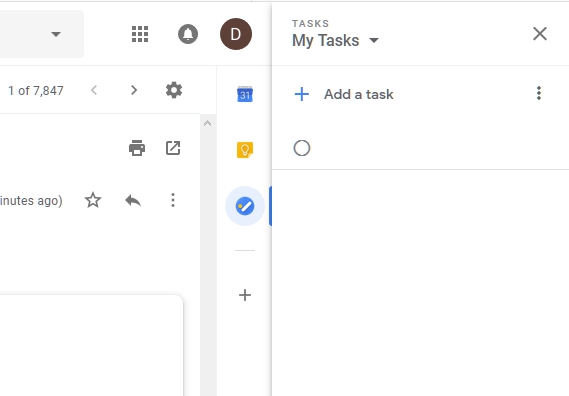Click the '1 of 7,847' counter text
Viewport: 569px width, 396px height.
coord(36,90)
